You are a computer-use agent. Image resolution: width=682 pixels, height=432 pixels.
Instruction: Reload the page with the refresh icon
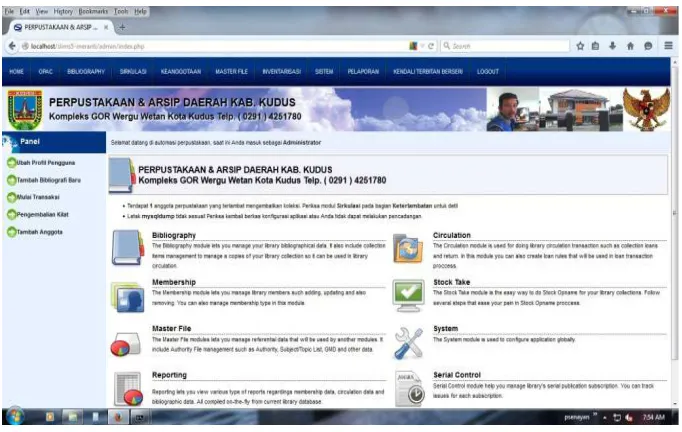tap(431, 46)
